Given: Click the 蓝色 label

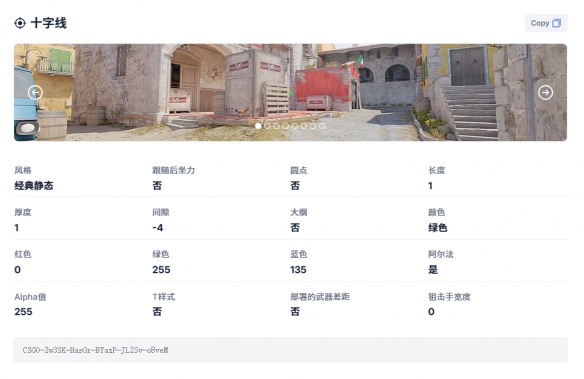Looking at the screenshot, I should pos(299,254).
